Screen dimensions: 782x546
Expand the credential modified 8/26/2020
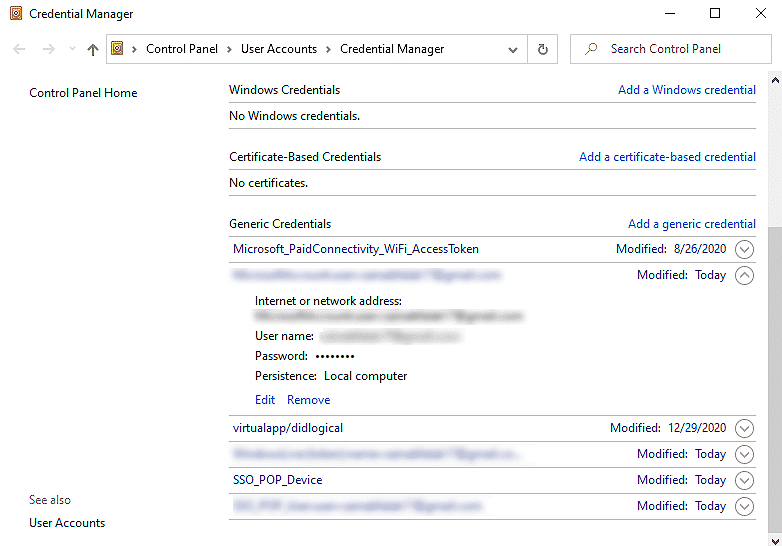tap(744, 249)
